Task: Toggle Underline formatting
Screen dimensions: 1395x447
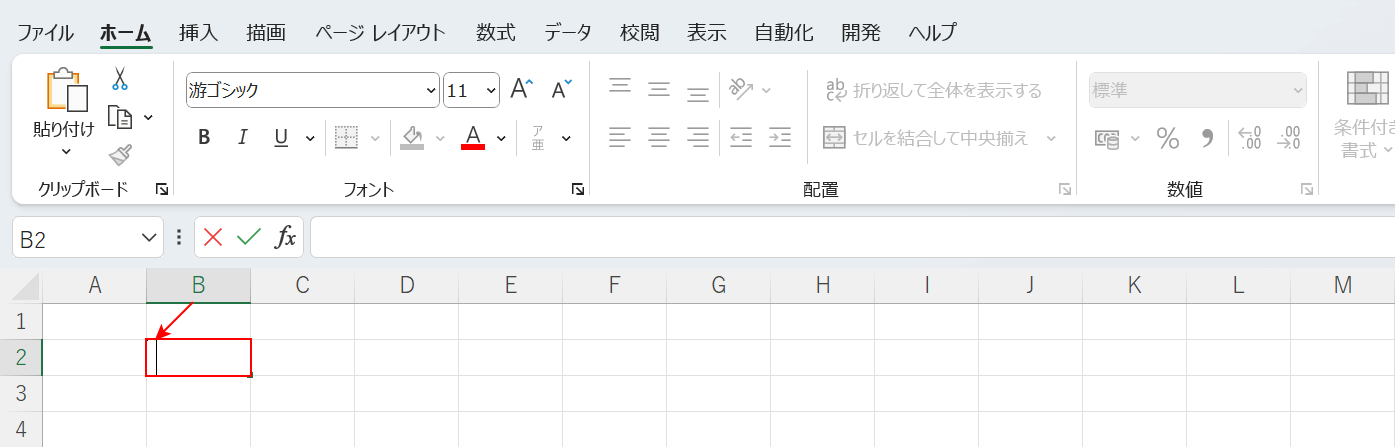Action: click(x=281, y=138)
